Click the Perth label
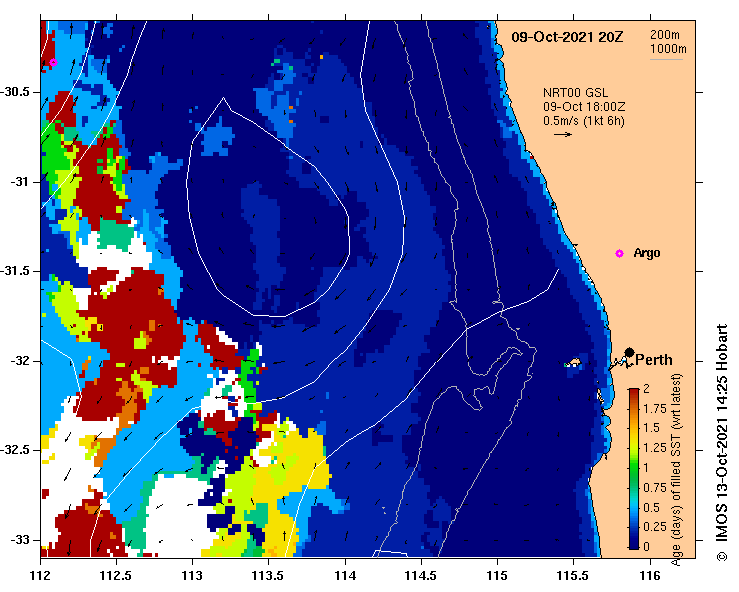Image resolution: width=739 pixels, height=592 pixels. point(654,360)
